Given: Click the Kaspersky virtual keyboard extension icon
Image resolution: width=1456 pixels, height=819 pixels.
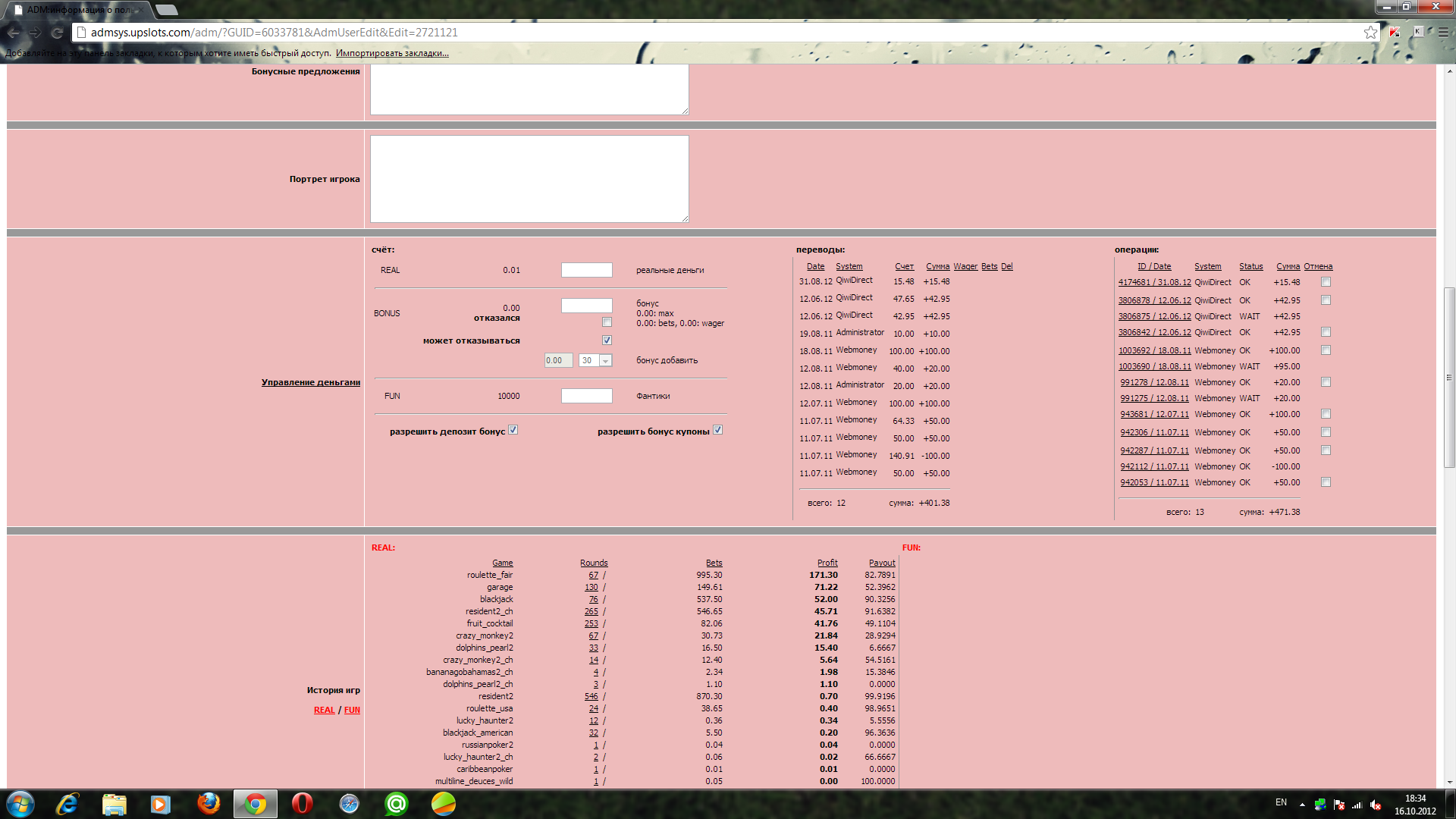Looking at the screenshot, I should click(1418, 32).
